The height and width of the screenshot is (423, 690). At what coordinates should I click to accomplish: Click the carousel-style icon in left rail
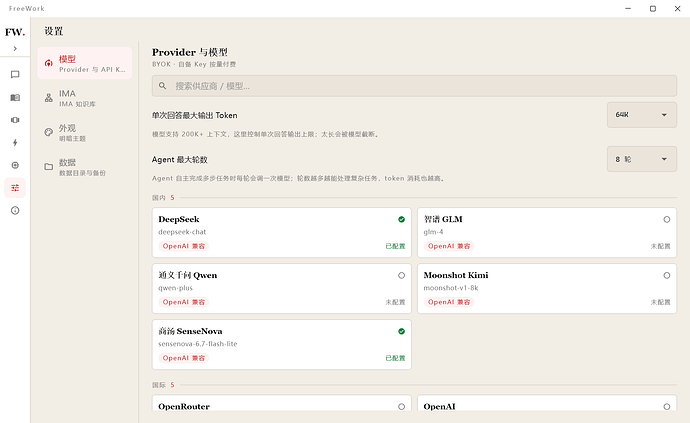15,120
